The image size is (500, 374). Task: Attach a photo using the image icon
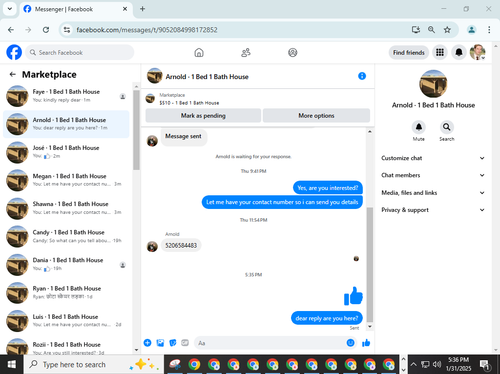click(x=160, y=343)
